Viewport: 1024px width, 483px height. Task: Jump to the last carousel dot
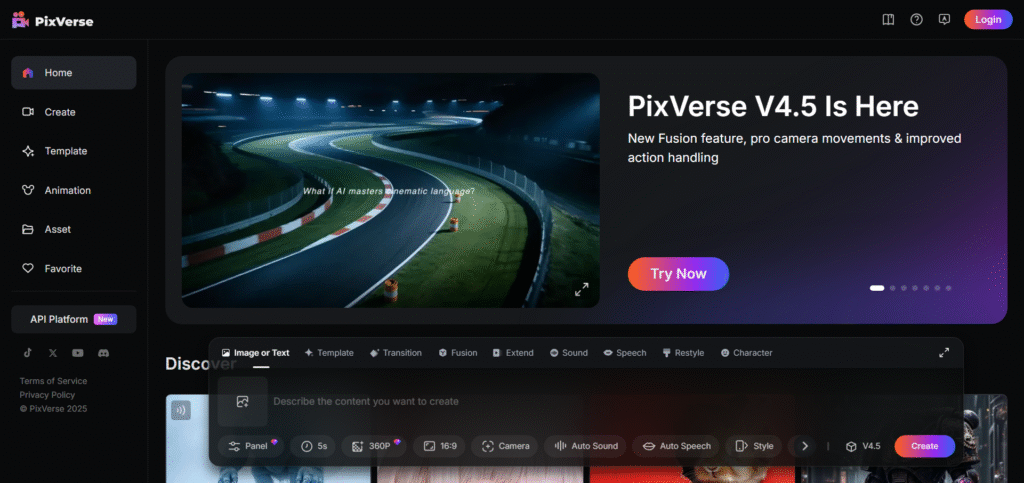point(948,288)
